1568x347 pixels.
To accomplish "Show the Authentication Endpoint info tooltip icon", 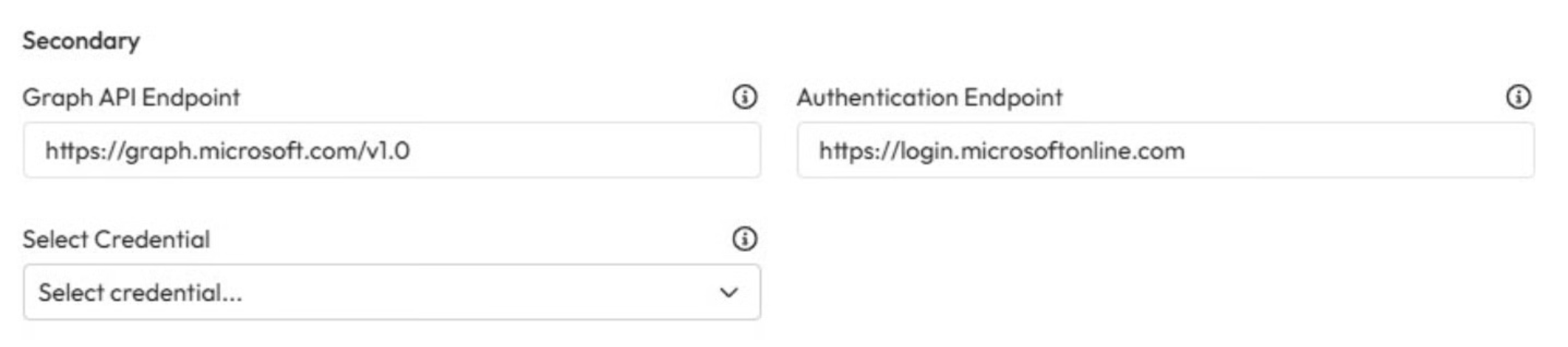I will [x=1518, y=97].
